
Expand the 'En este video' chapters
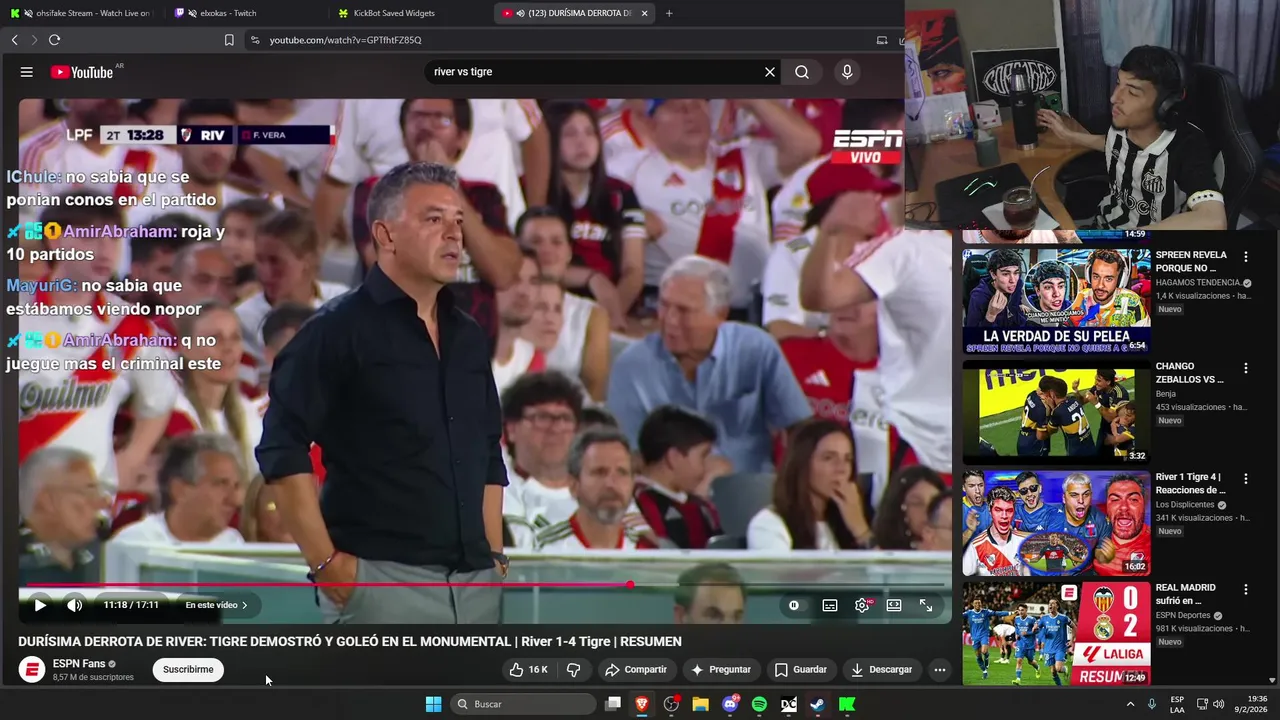pos(216,605)
